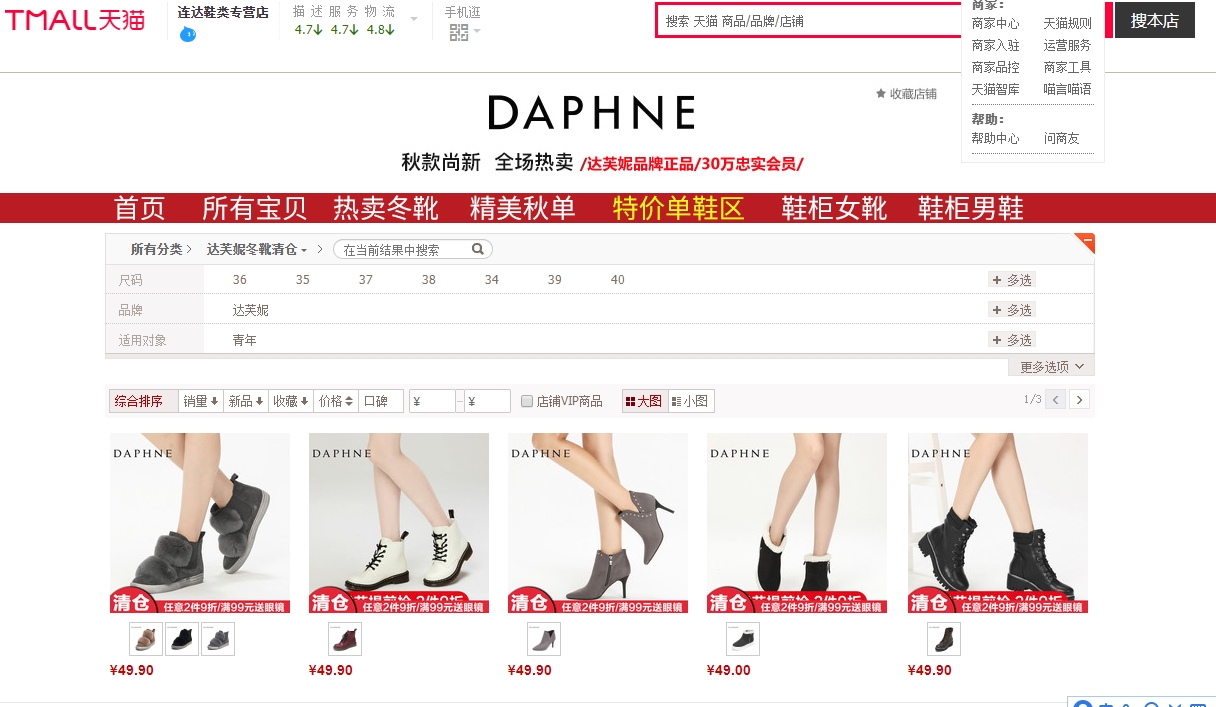The height and width of the screenshot is (707, 1216).
Task: Open the 特价单鞋区 discount shoes tab
Action: pos(679,208)
